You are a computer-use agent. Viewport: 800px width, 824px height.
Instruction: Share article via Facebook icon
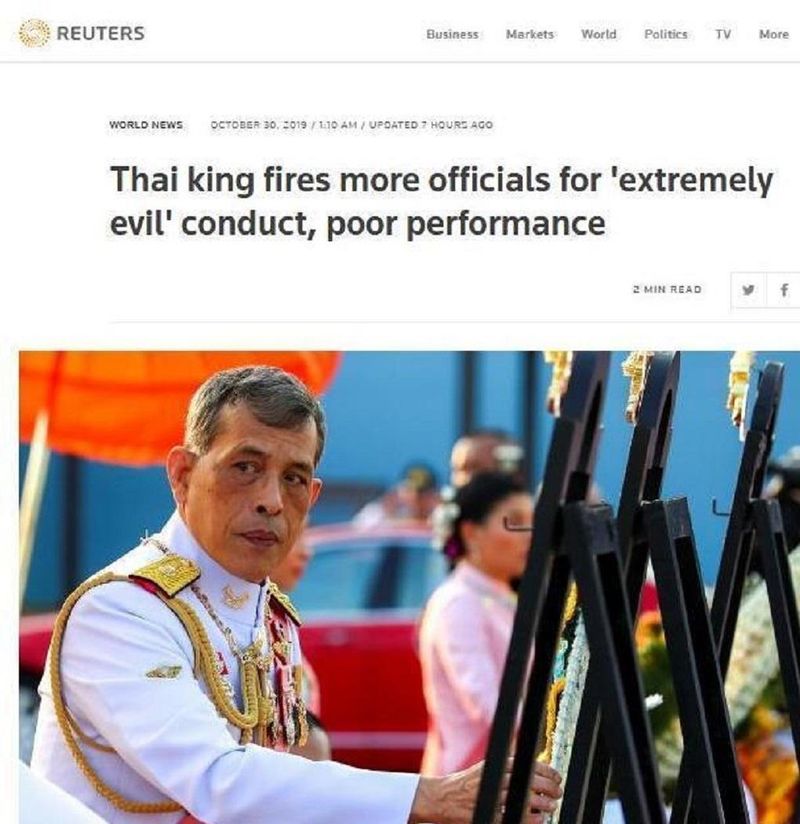click(784, 290)
